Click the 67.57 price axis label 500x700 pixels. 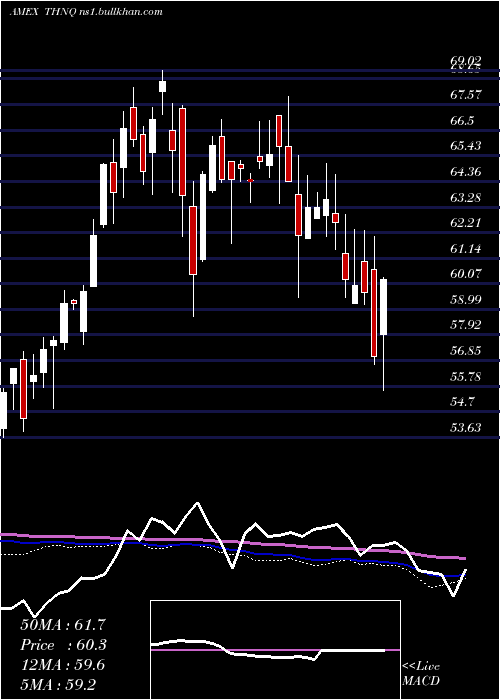(465, 95)
